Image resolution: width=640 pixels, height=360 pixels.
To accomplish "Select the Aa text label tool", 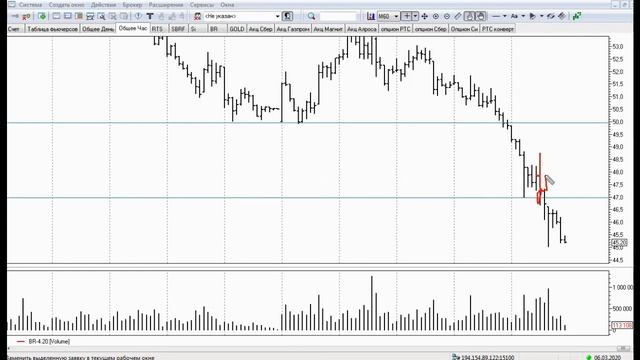I will (x=514, y=16).
